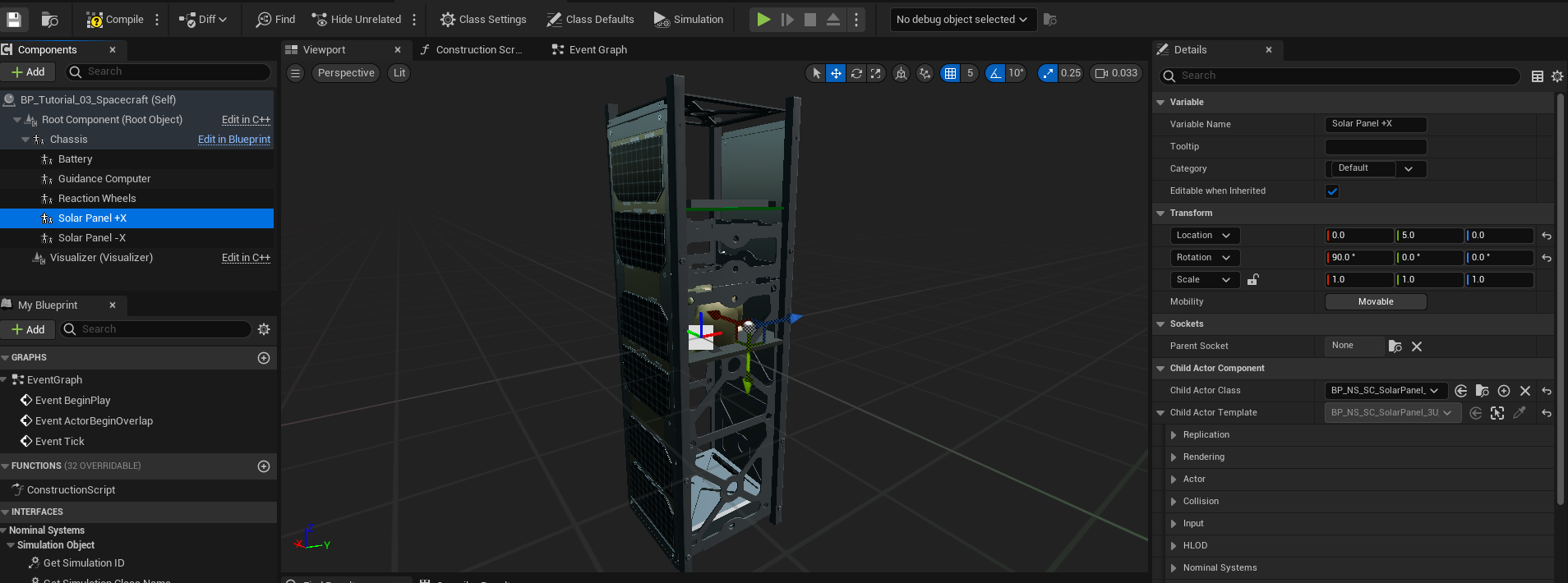Switch to the Event Graph tab
Image resolution: width=1568 pixels, height=583 pixels.
(597, 50)
